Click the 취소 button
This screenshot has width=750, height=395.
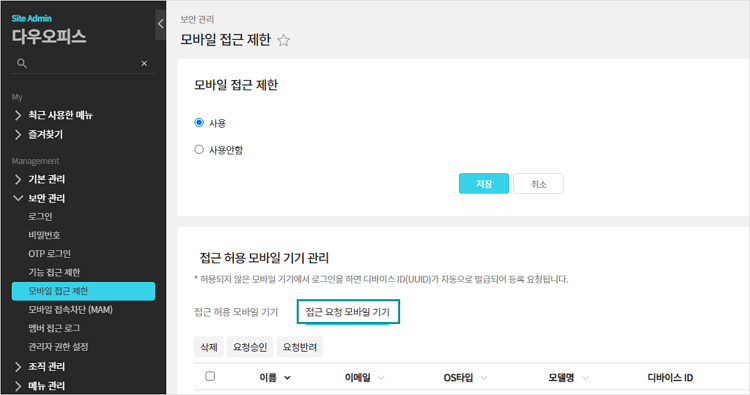539,184
